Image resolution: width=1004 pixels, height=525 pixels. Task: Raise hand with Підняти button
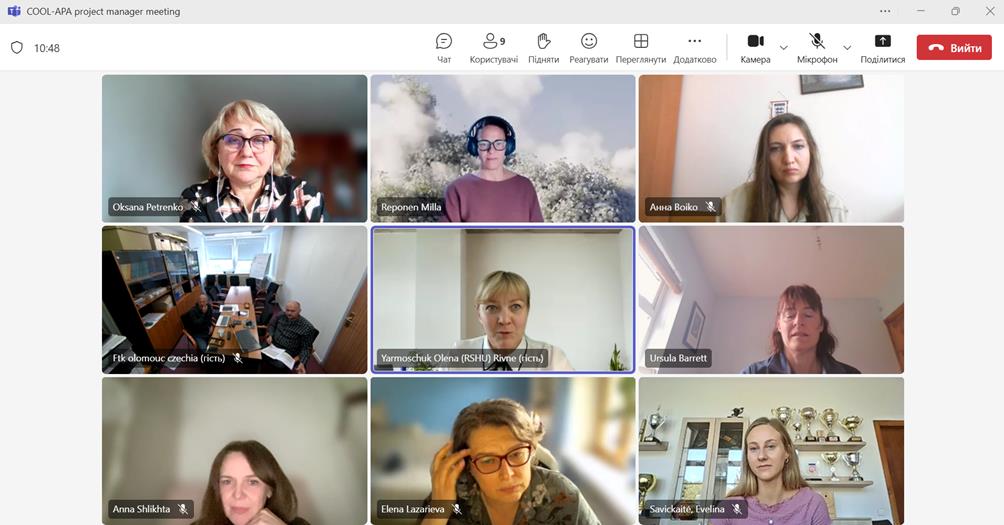coord(543,47)
